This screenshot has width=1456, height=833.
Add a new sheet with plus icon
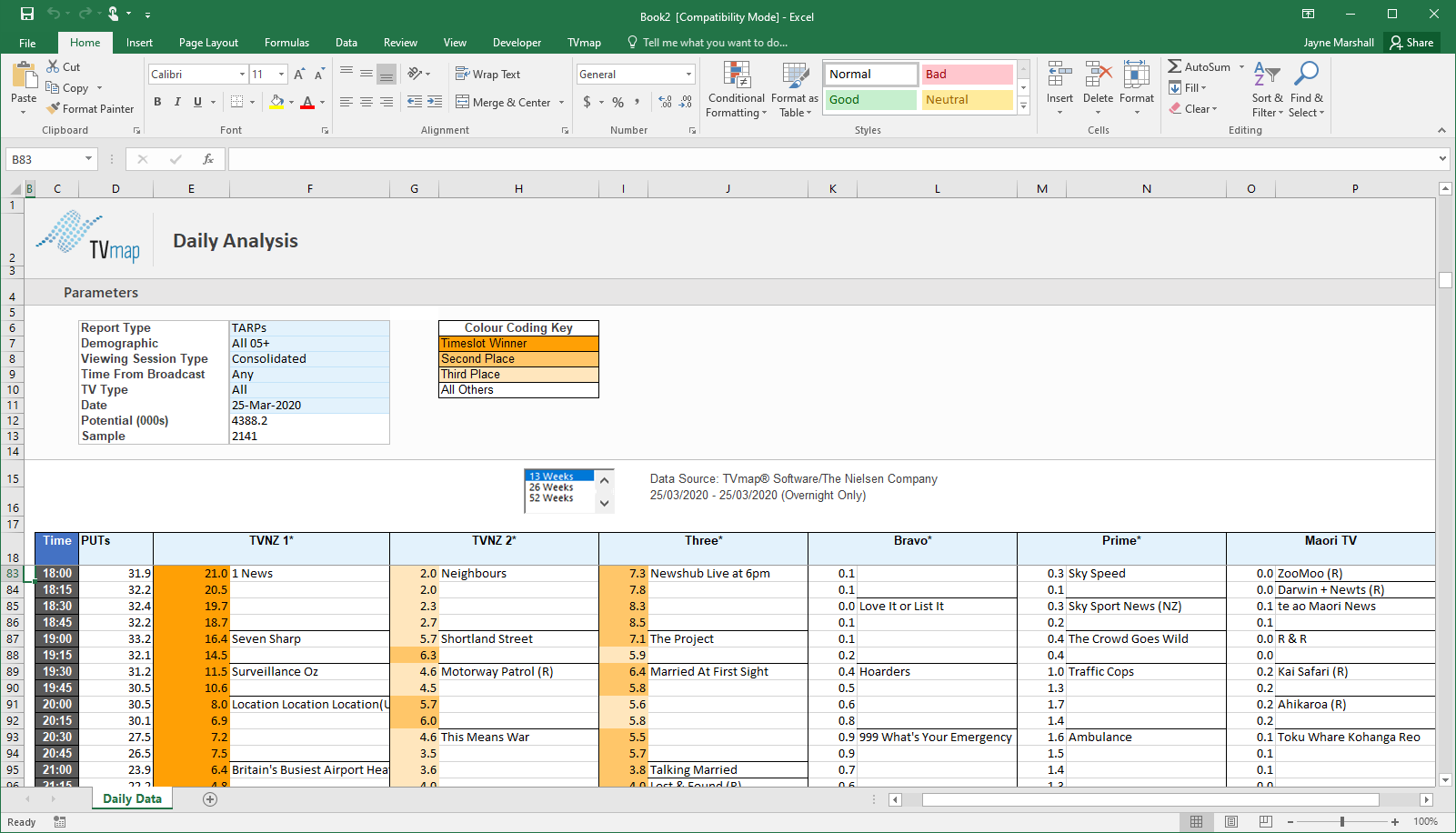pyautogui.click(x=210, y=799)
